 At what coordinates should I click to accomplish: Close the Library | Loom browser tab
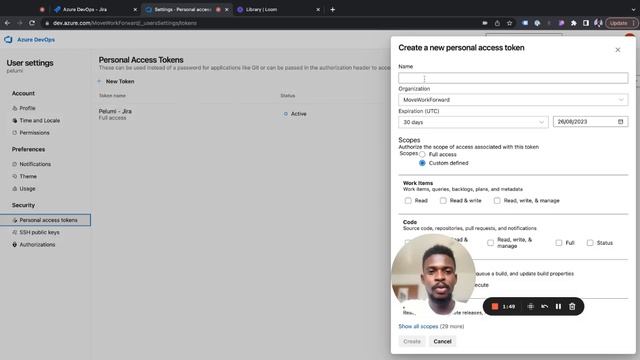tap(318, 9)
